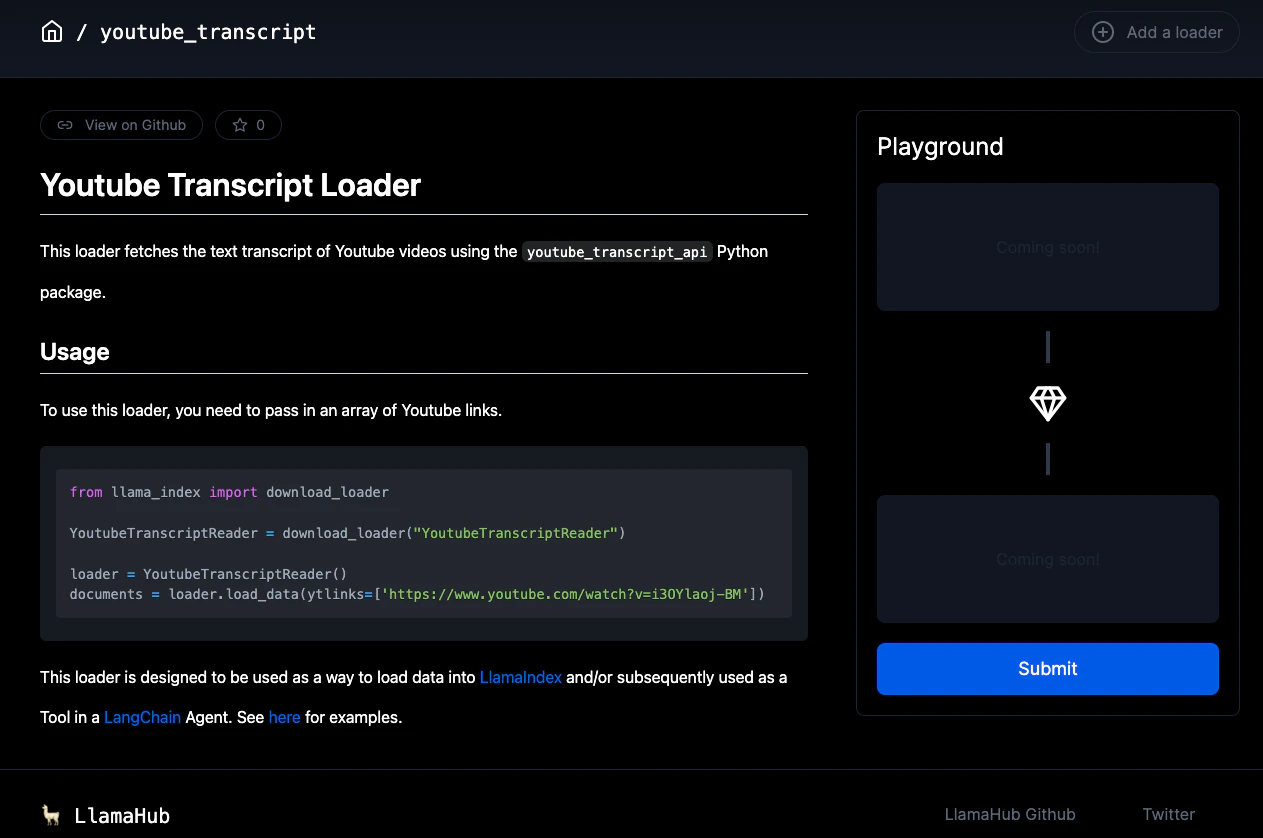Follow the 'here' examples link
This screenshot has width=1263, height=838.
point(284,717)
